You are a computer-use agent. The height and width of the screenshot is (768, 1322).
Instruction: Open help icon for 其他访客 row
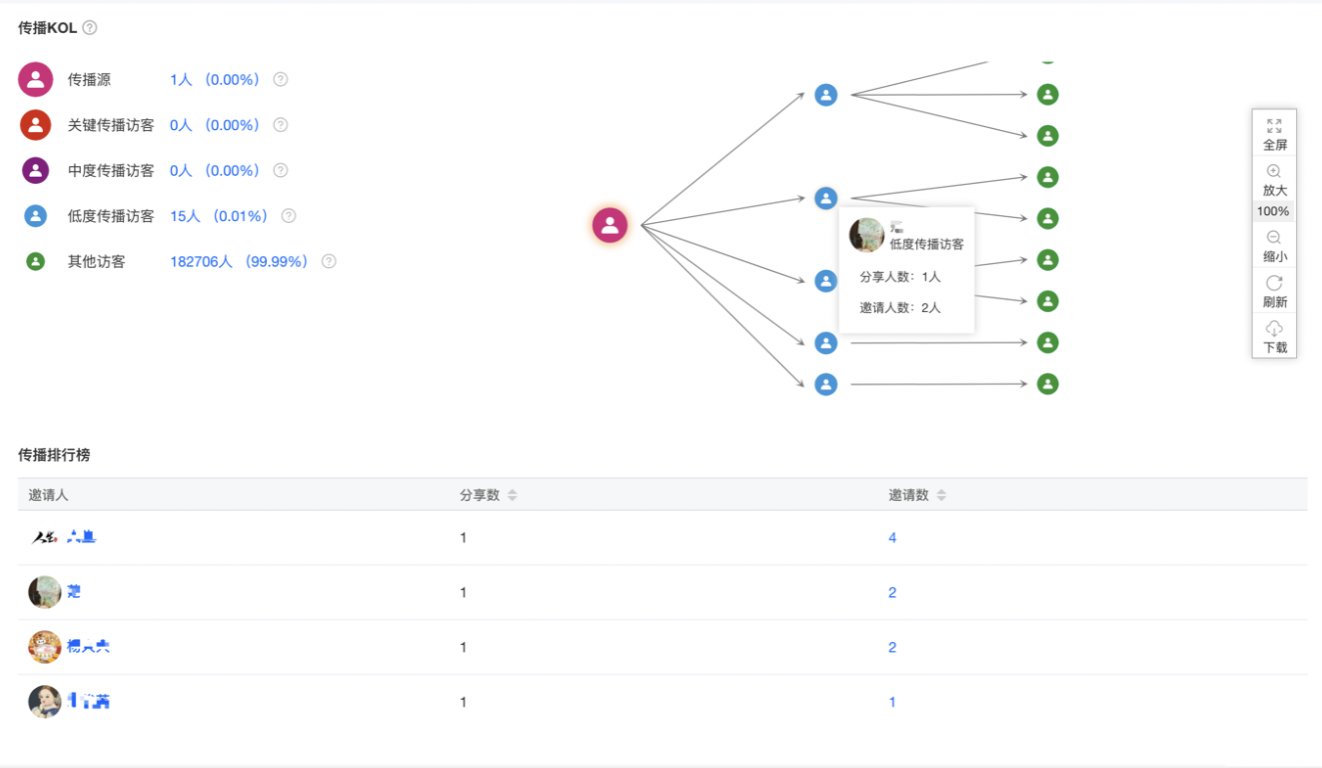tap(329, 261)
